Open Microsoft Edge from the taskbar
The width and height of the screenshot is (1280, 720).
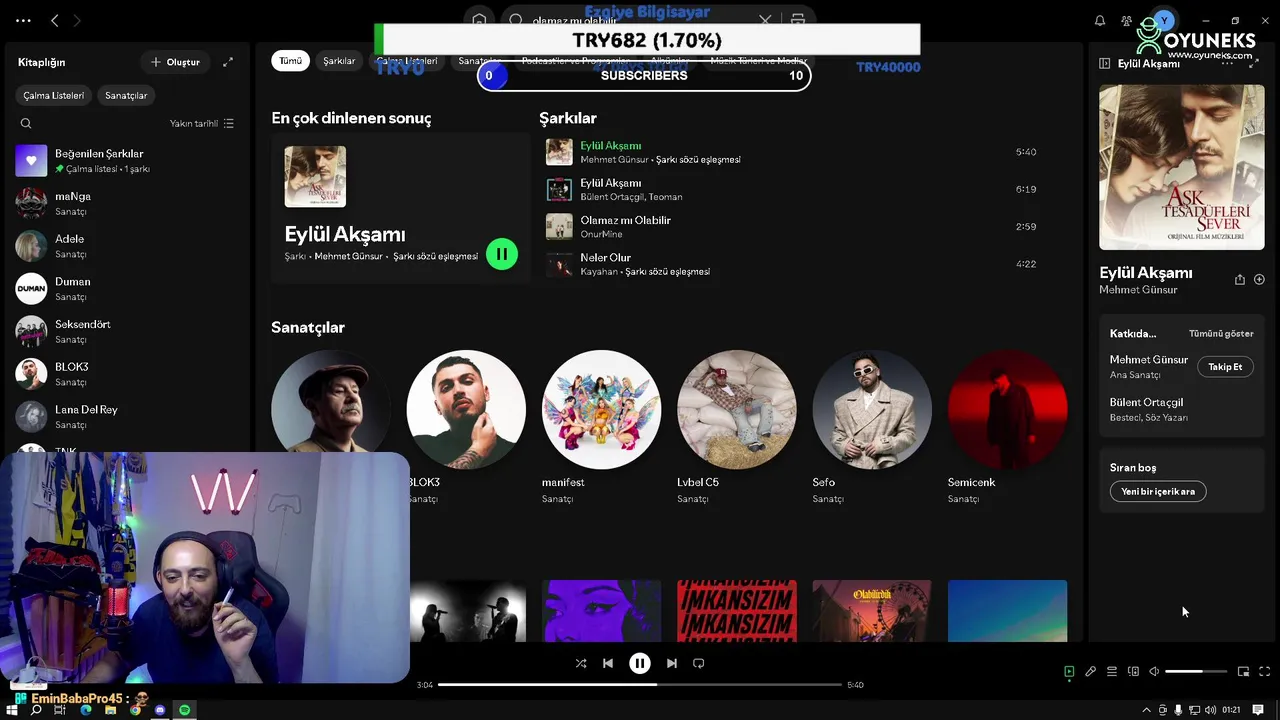coord(86,710)
